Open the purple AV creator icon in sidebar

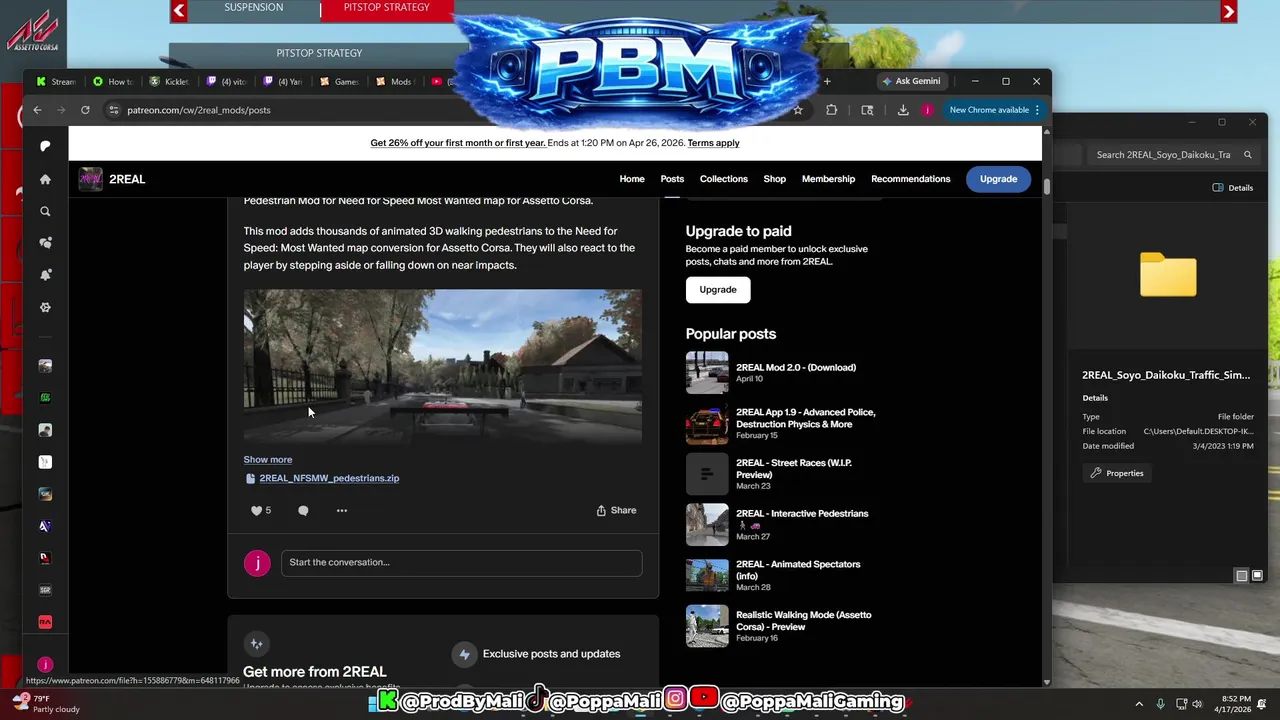[45, 526]
